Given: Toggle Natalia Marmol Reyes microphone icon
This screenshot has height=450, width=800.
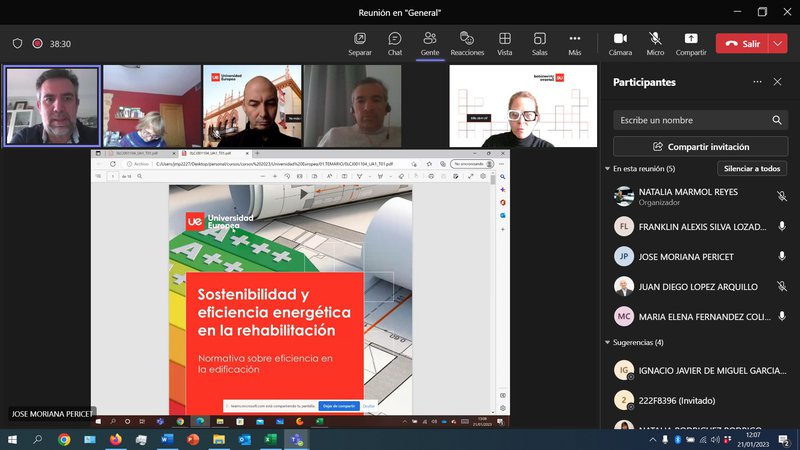Looking at the screenshot, I should pos(782,196).
